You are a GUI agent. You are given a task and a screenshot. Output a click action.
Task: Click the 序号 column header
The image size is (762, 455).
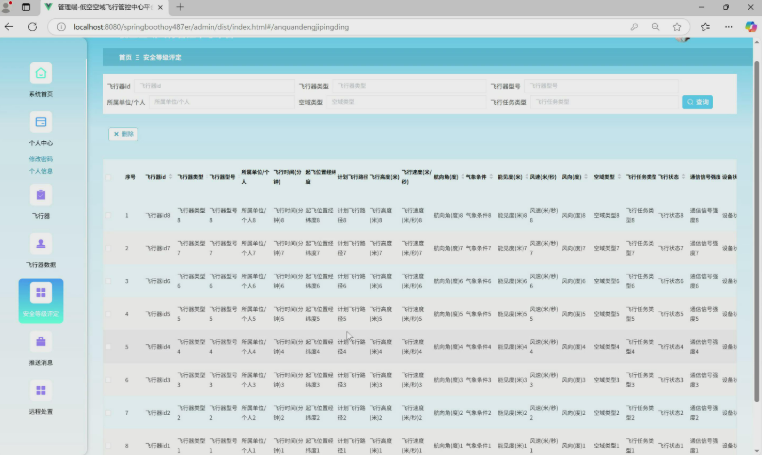(x=130, y=177)
